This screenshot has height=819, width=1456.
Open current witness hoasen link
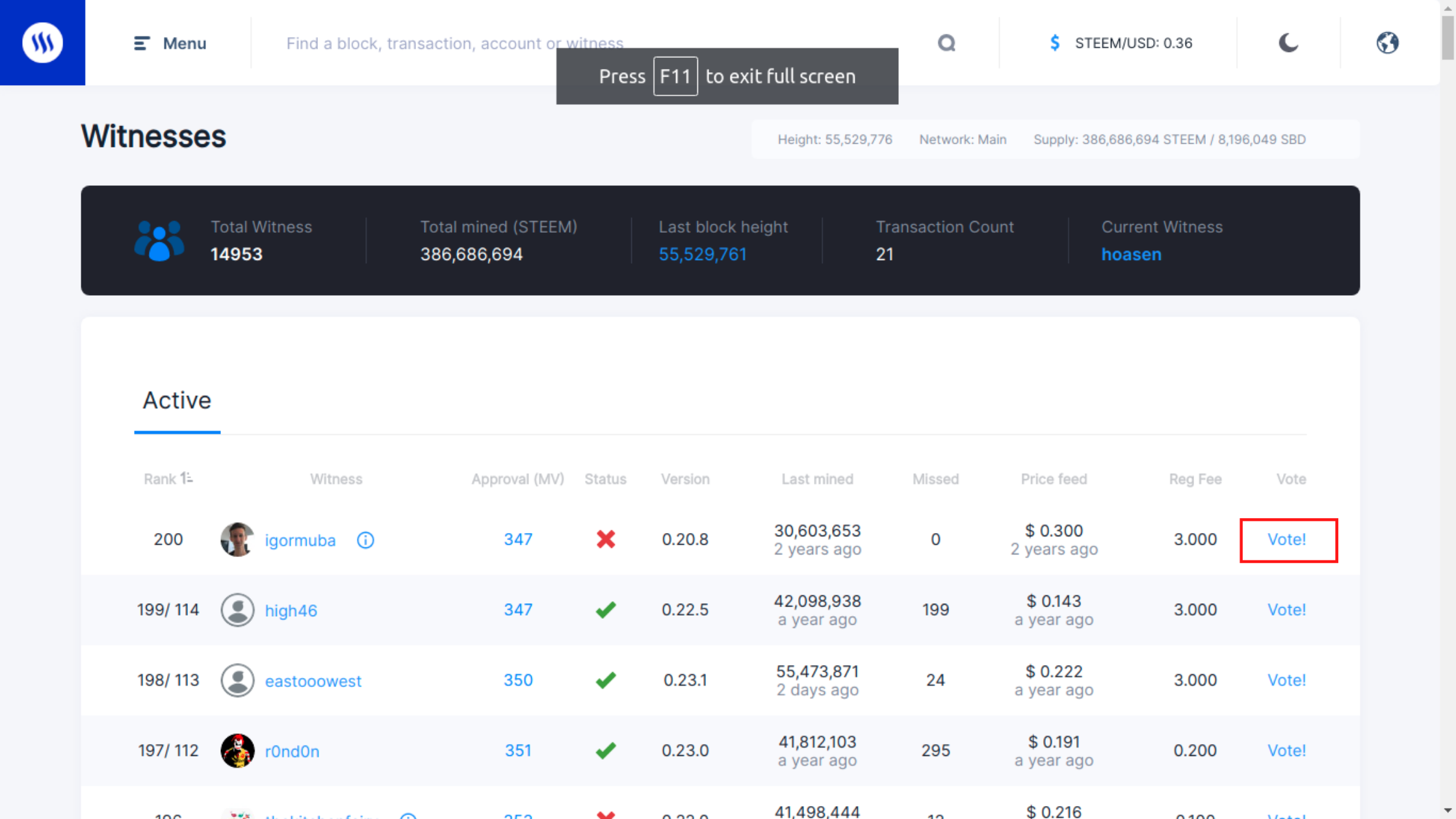1131,254
